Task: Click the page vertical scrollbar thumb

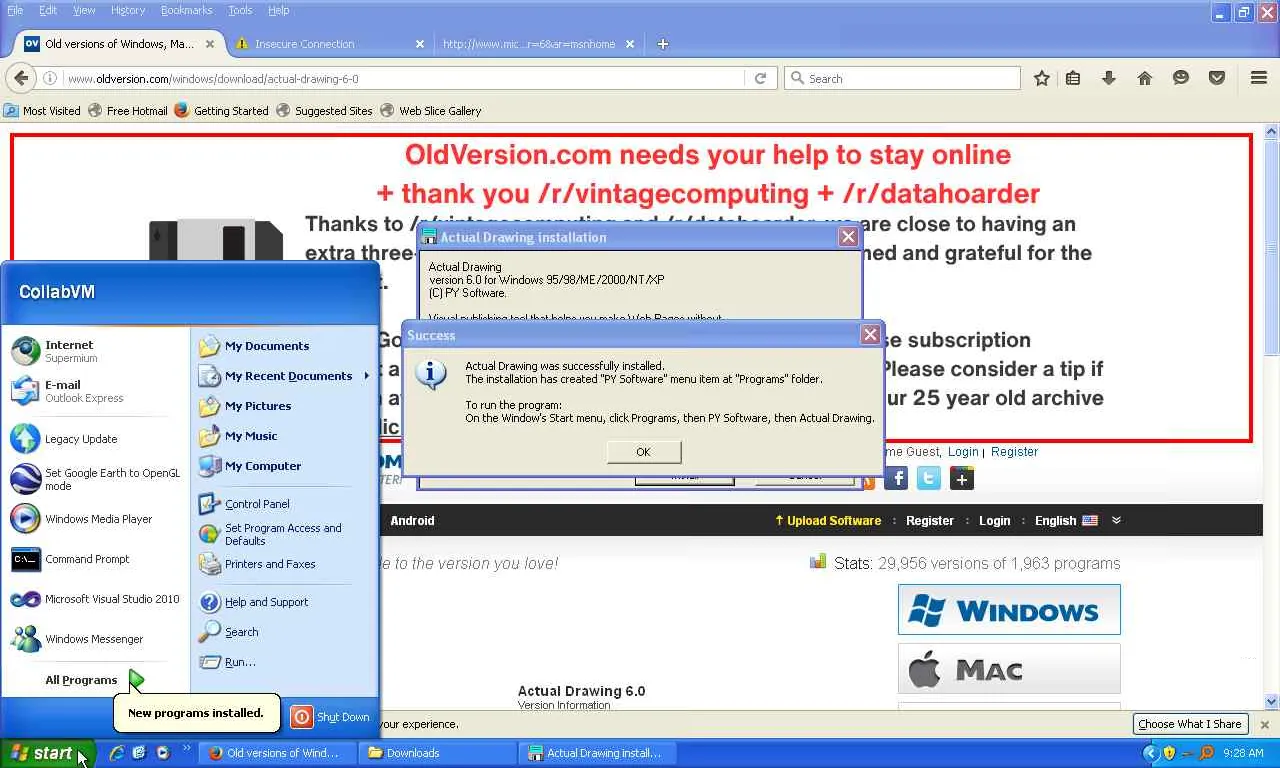Action: (x=1272, y=247)
